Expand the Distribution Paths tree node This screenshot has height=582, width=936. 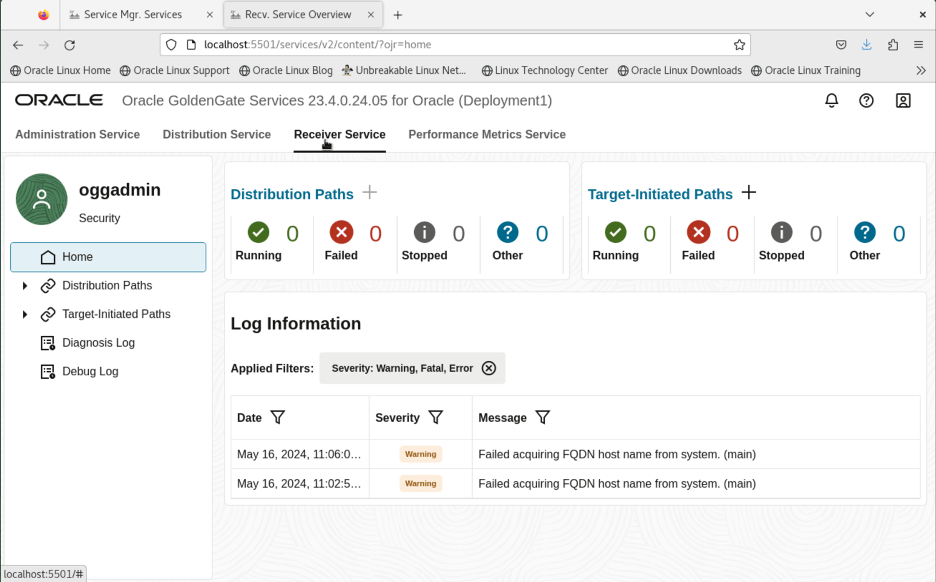point(25,286)
